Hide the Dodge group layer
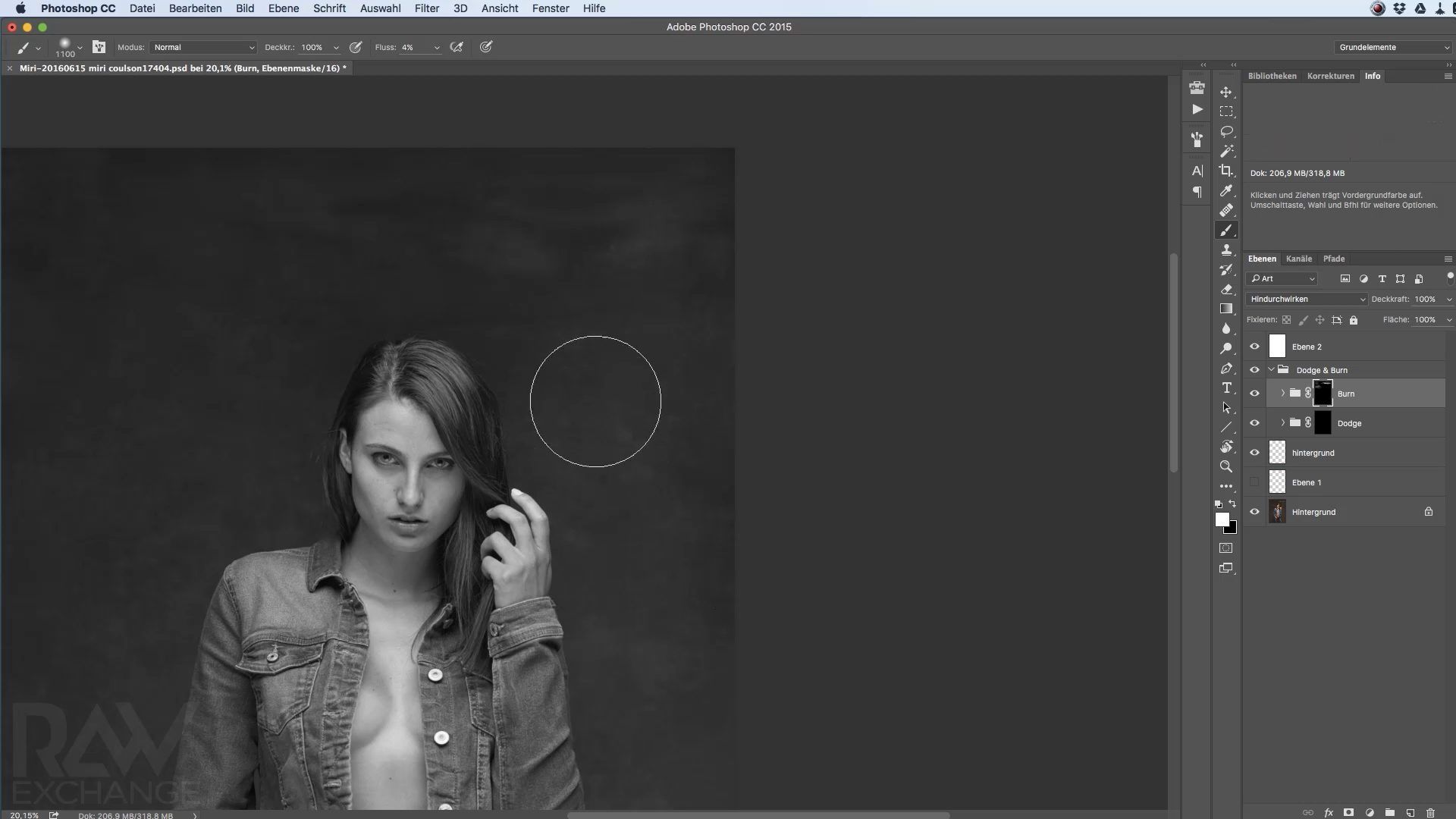Screen dimensions: 1456x819 (x=1254, y=423)
